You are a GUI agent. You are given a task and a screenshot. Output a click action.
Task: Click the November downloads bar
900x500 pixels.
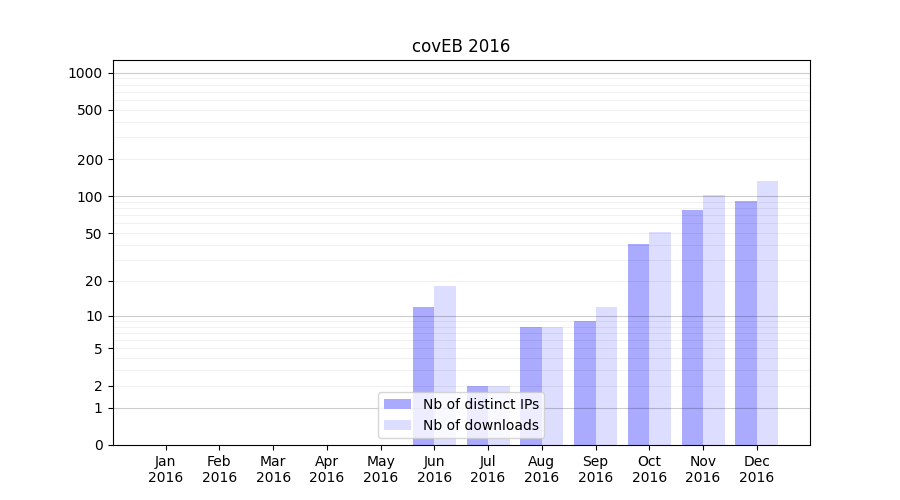714,320
